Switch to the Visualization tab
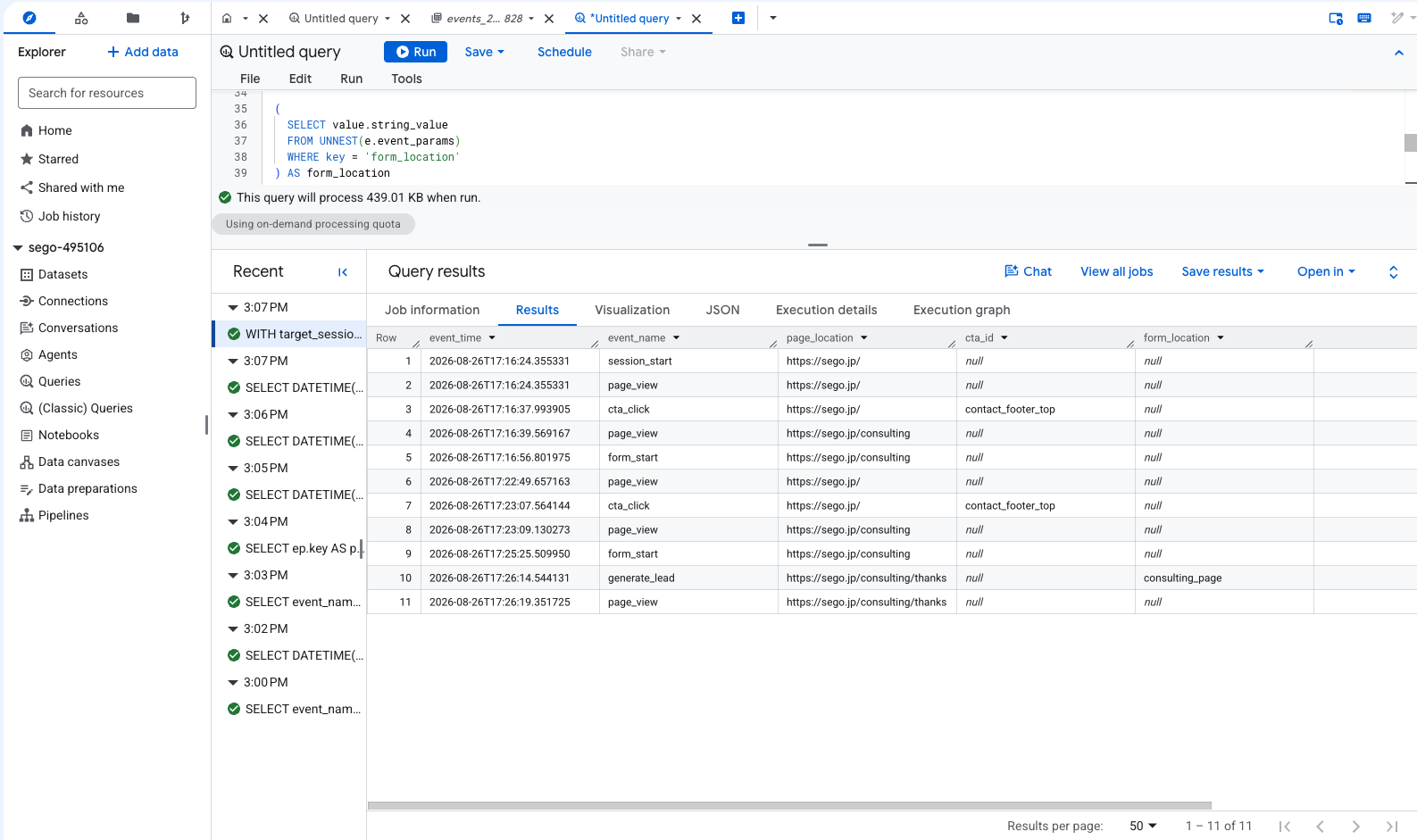The image size is (1417, 840). [632, 310]
